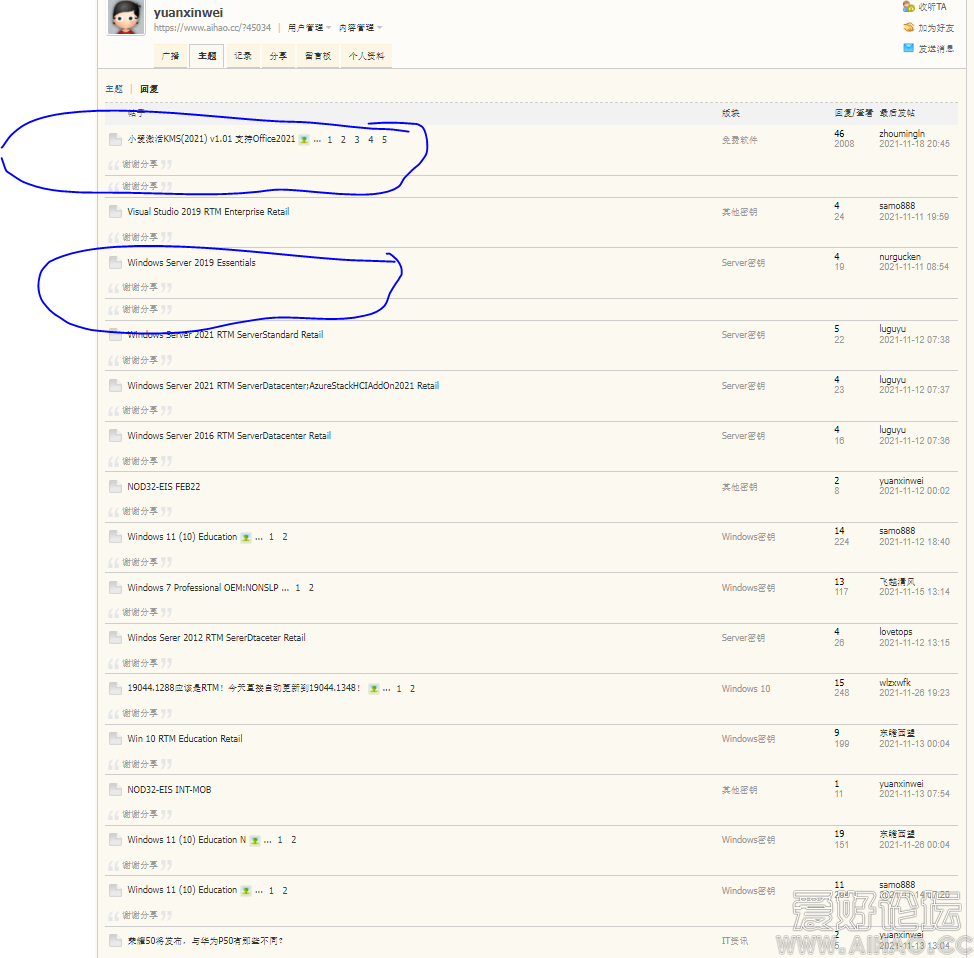This screenshot has width=974, height=958.
Task: Open Windows Server 2016 RTM ServerDatacenter Retail thread
Action: (229, 436)
